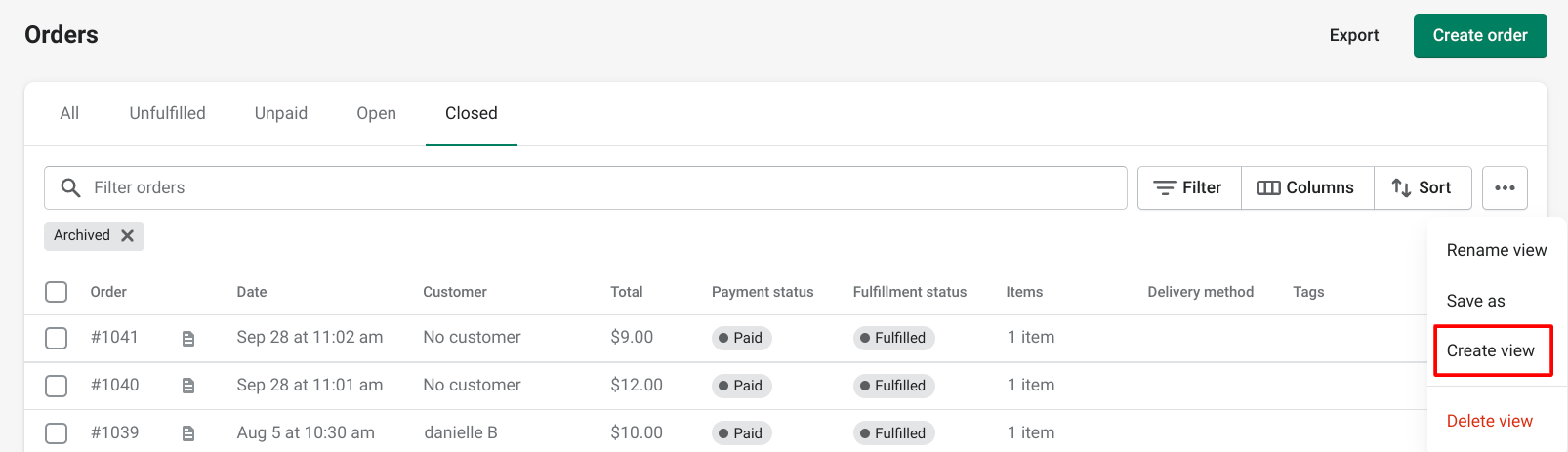Viewport: 1568px width, 452px height.
Task: Open the three-dot more actions menu
Action: coord(1505,187)
